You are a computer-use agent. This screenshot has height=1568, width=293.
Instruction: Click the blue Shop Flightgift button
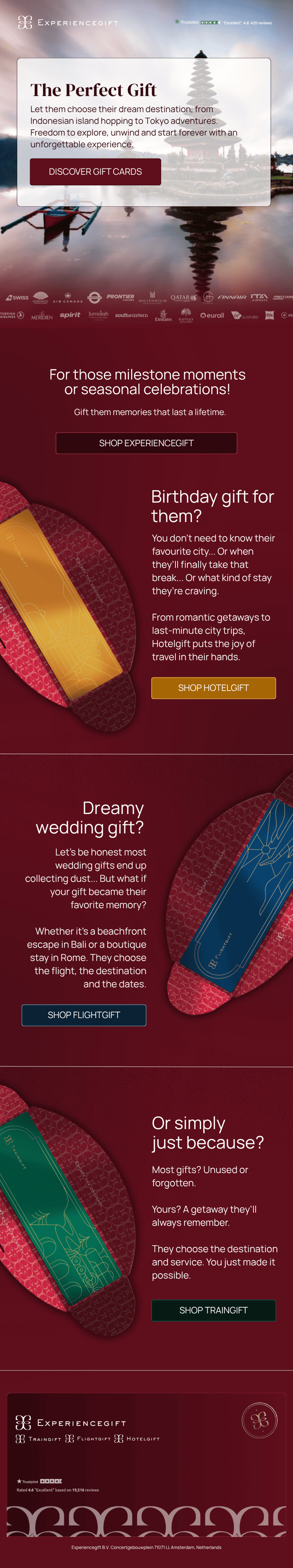pos(84,1015)
